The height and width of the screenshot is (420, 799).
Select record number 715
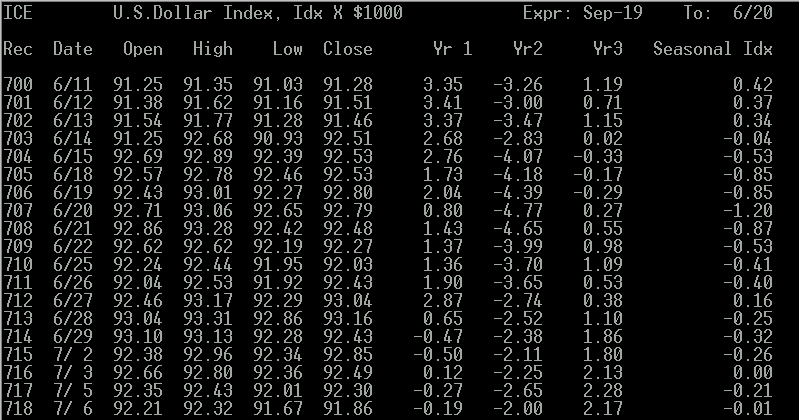coord(18,354)
